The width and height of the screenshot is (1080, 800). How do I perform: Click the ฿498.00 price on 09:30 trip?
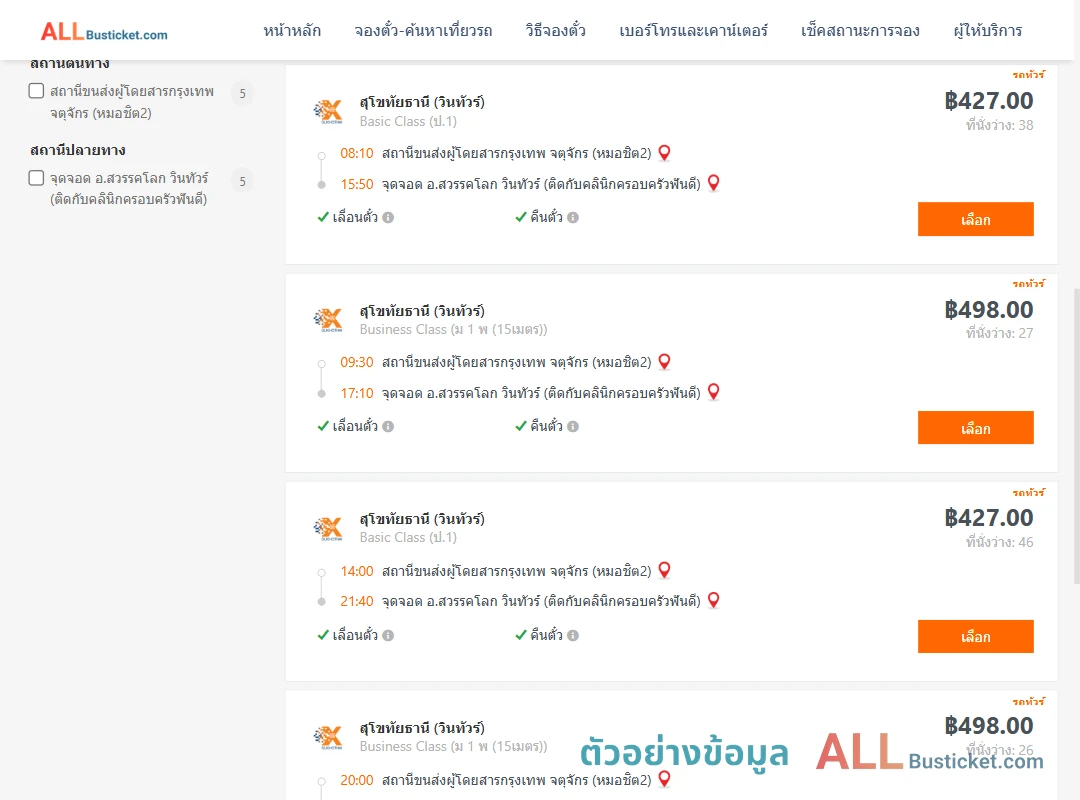tap(988, 310)
